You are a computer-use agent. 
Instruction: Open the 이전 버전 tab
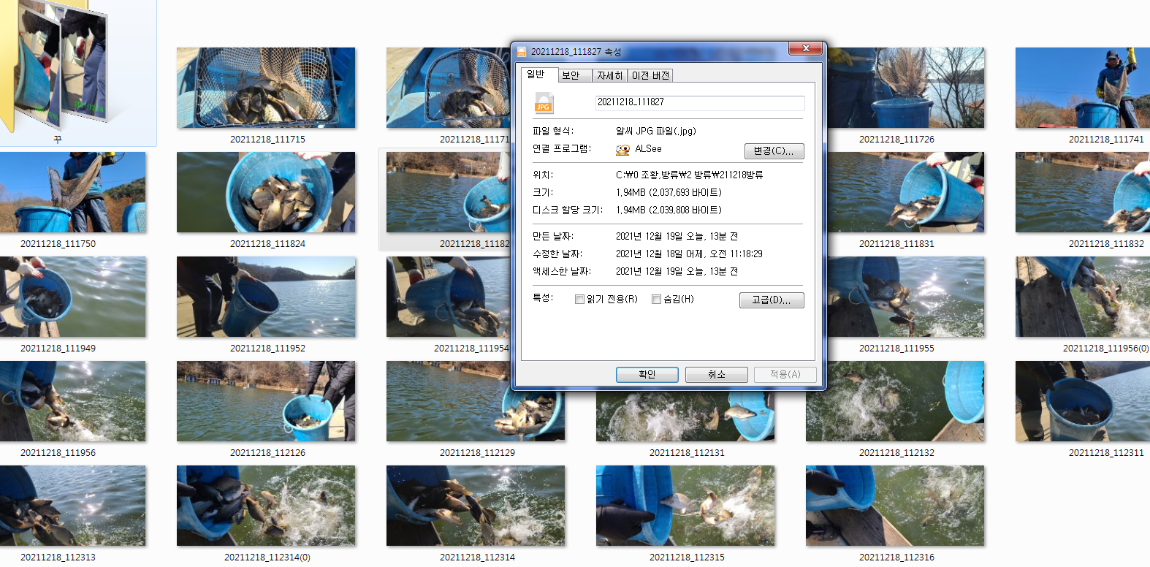(650, 76)
